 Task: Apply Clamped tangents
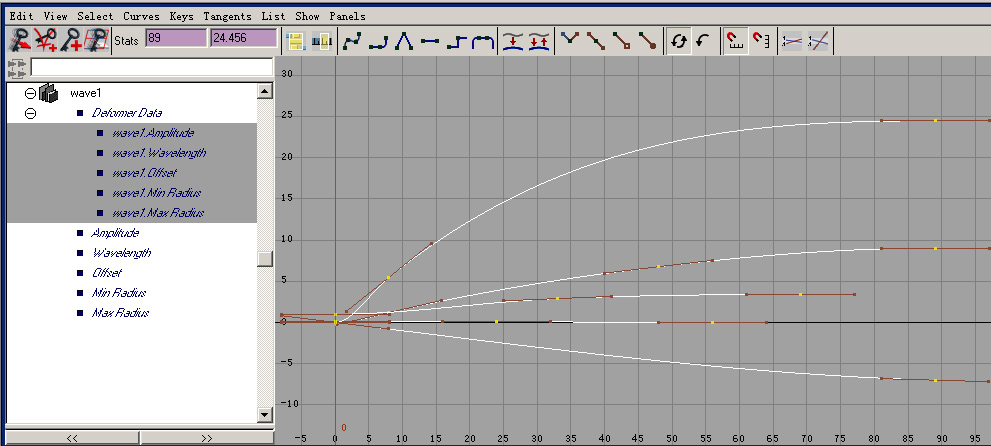(379, 42)
